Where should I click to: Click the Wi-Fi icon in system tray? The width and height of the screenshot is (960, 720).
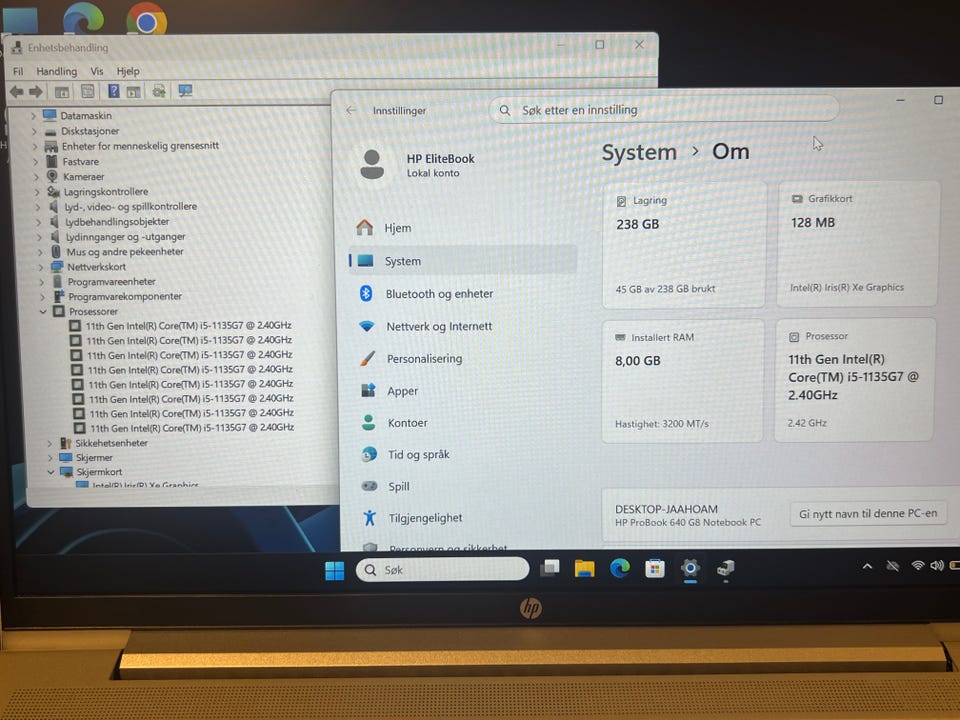click(917, 566)
